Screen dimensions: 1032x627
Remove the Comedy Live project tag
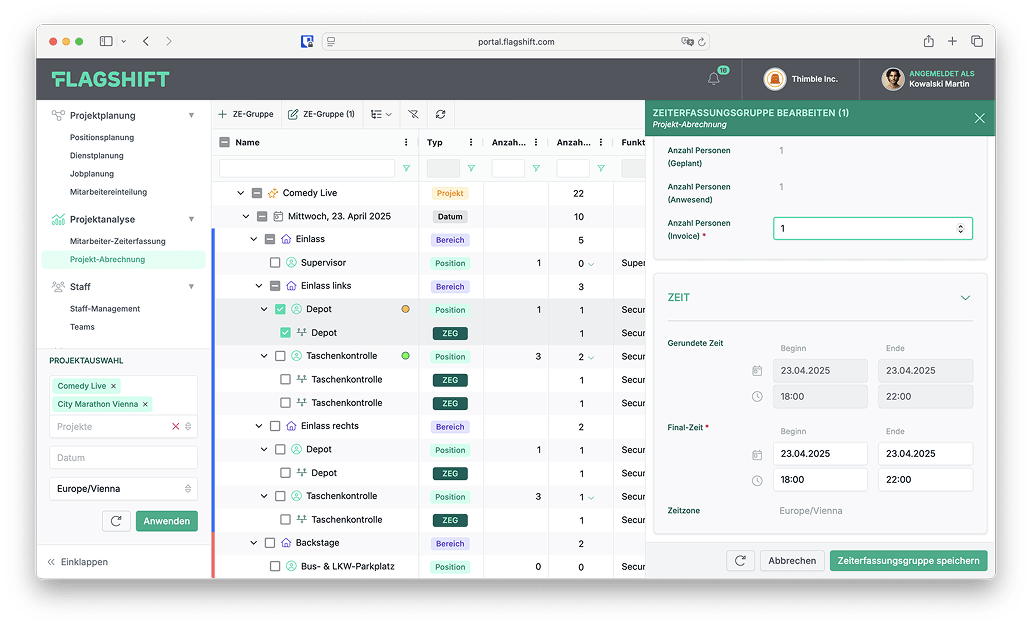114,386
